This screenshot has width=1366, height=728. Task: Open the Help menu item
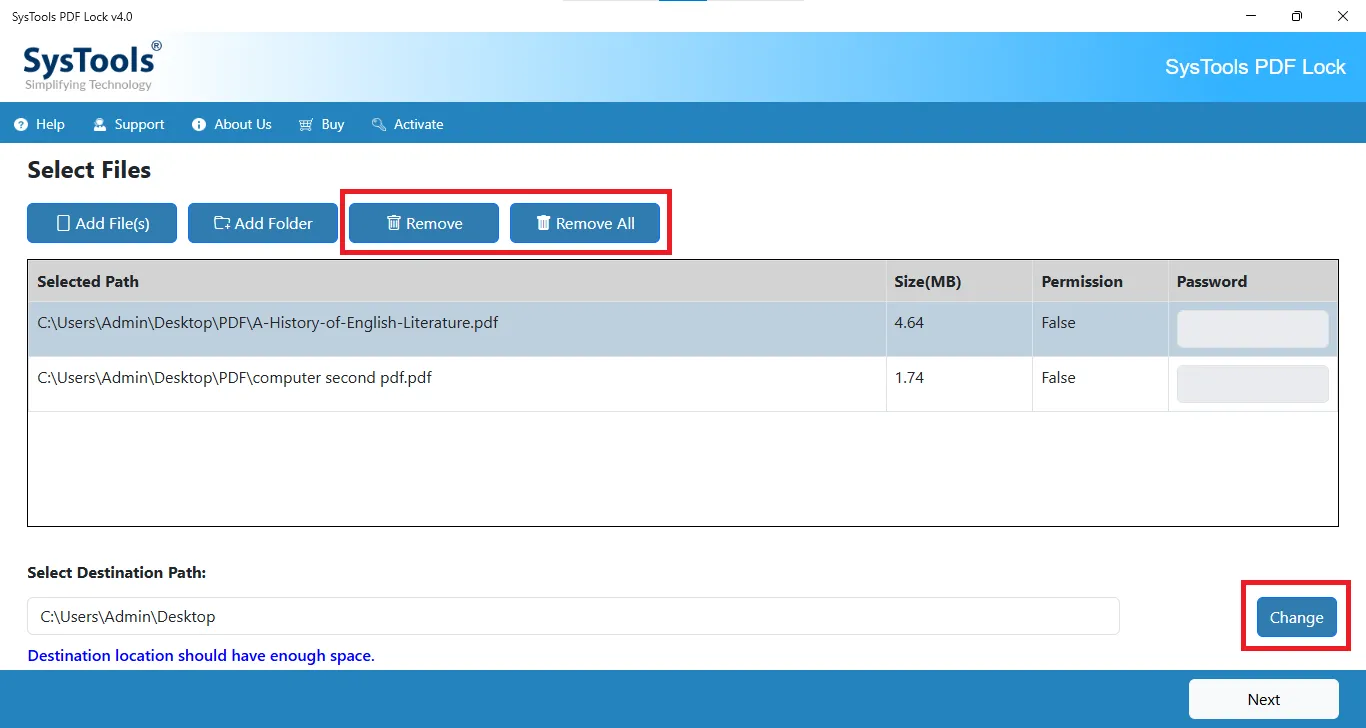[x=39, y=124]
